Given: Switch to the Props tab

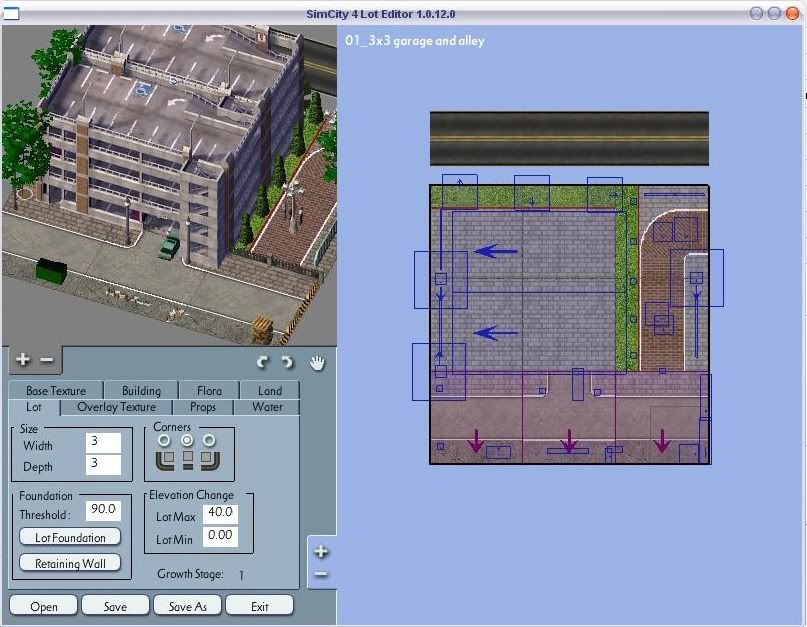Looking at the screenshot, I should click(203, 407).
